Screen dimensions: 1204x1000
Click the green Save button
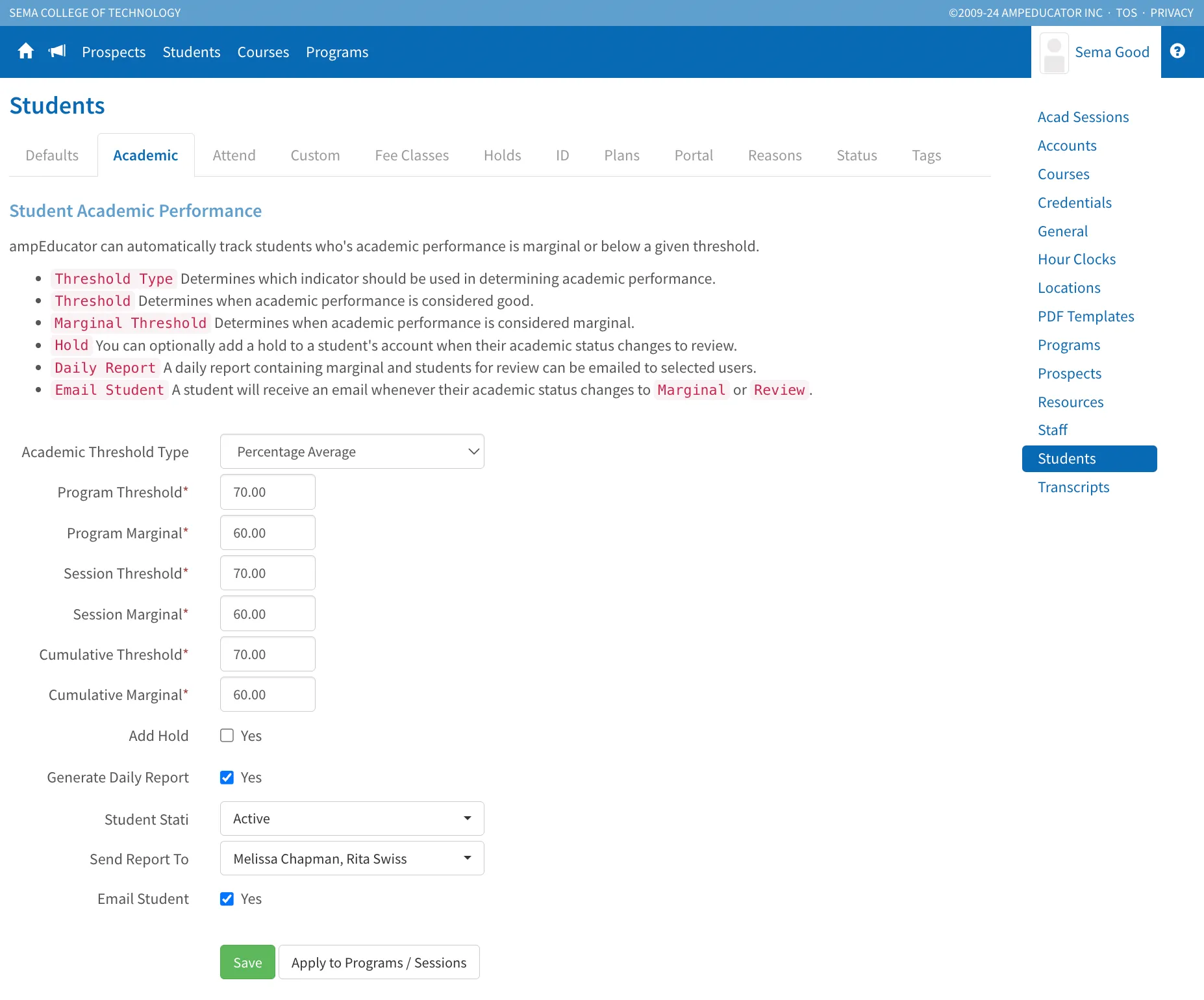[x=247, y=962]
